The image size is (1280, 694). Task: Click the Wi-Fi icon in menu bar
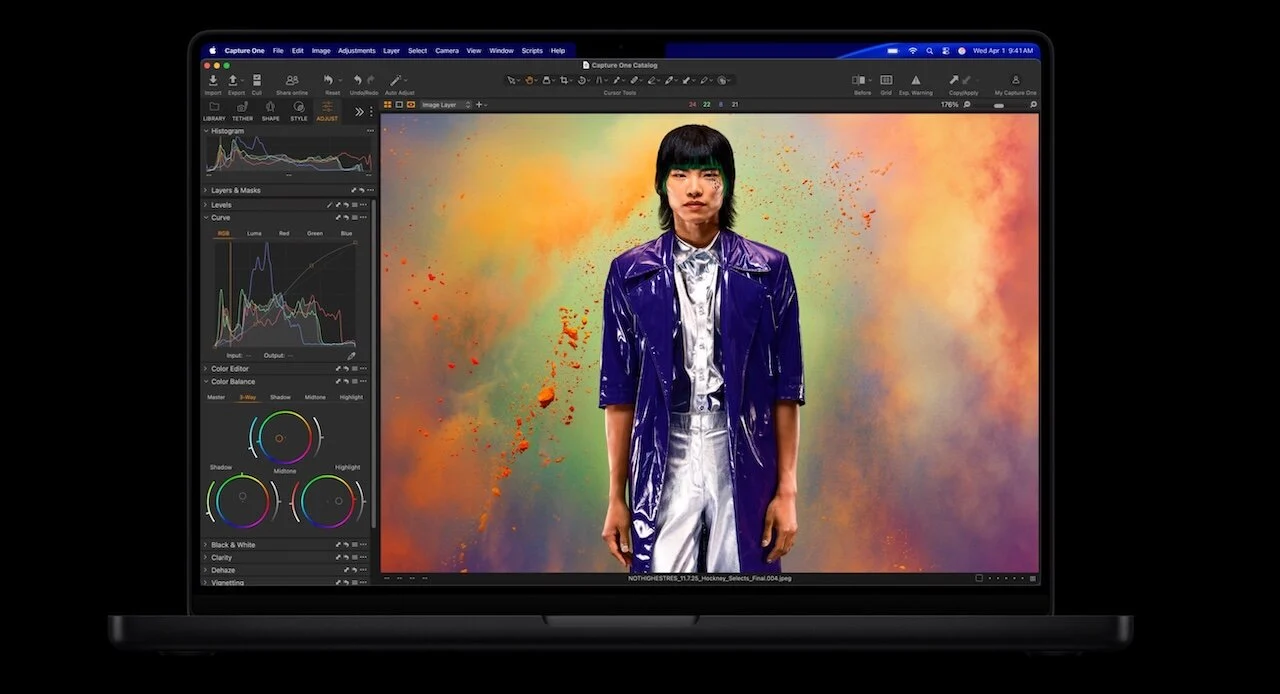pyautogui.click(x=912, y=50)
